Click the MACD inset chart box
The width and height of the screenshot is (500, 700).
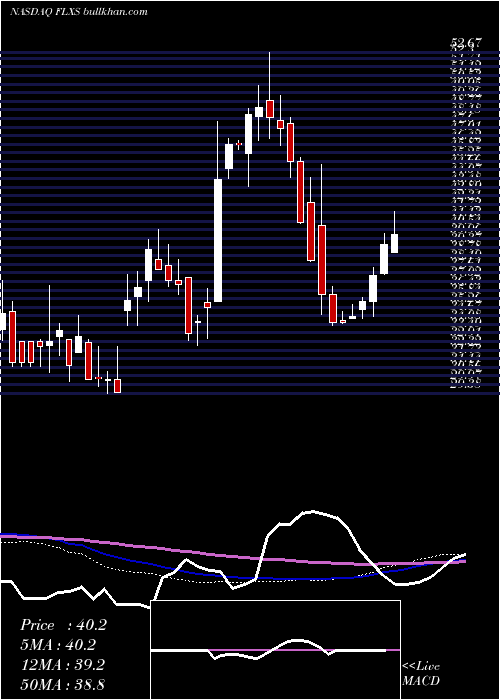pos(275,650)
